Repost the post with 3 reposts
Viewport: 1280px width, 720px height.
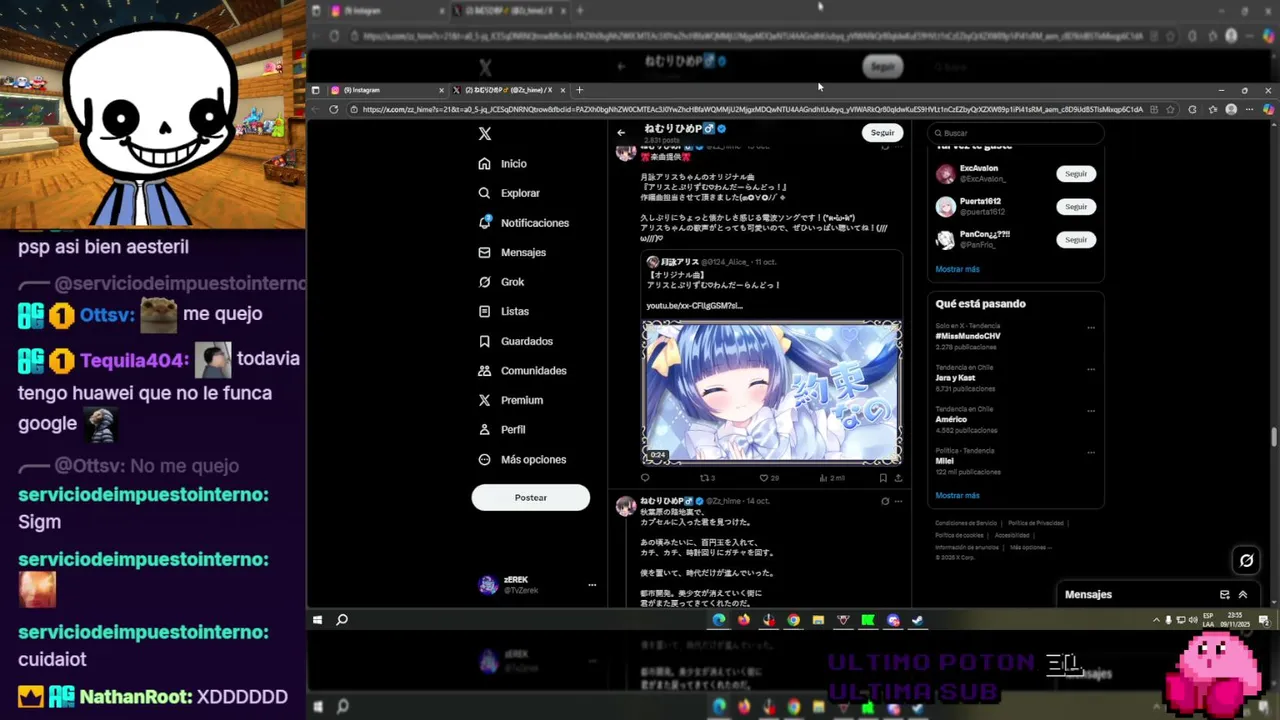click(706, 478)
